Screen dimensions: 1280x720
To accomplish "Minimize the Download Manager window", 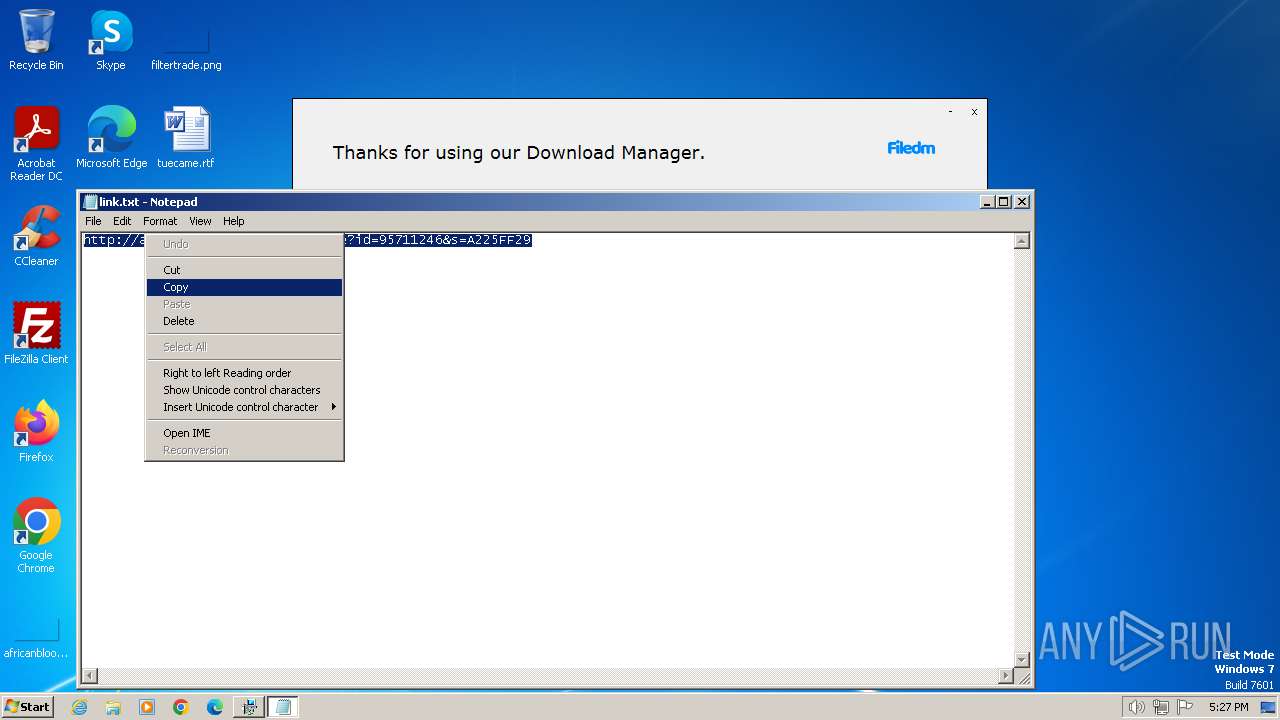I will pyautogui.click(x=950, y=112).
